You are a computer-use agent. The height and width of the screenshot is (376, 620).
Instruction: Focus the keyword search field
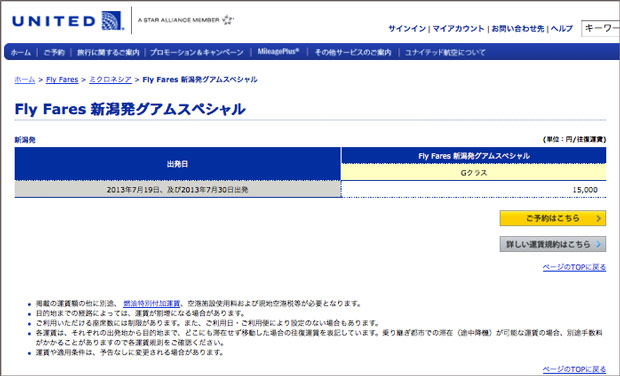[600, 28]
